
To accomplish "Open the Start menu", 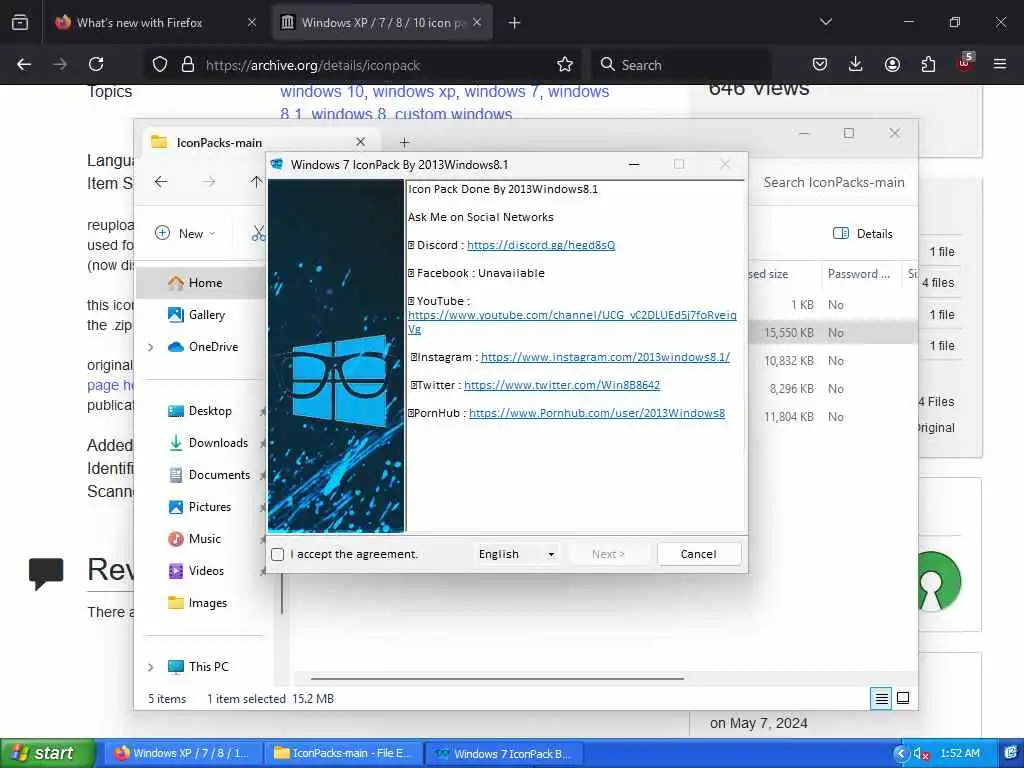I will click(x=47, y=753).
